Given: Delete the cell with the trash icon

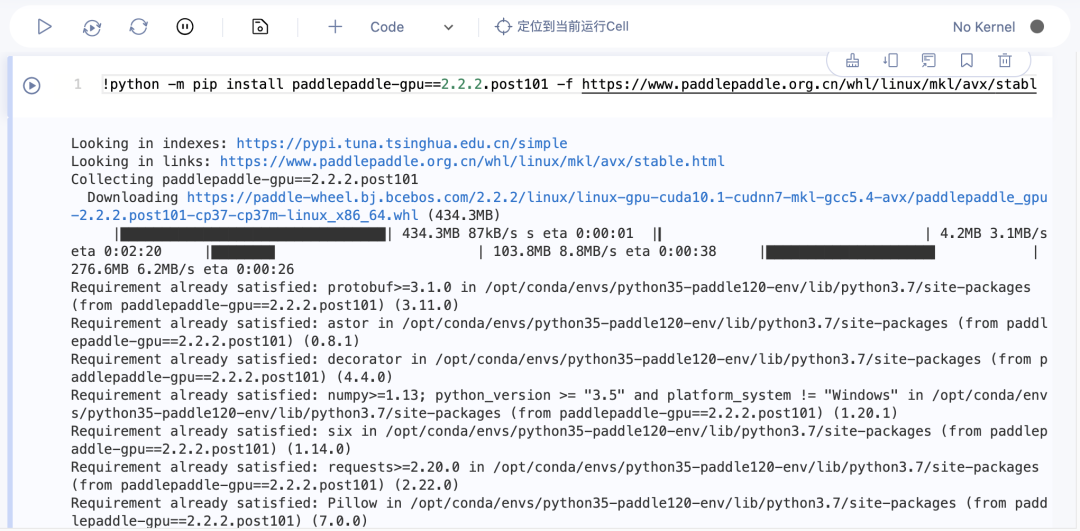Looking at the screenshot, I should click(1005, 61).
